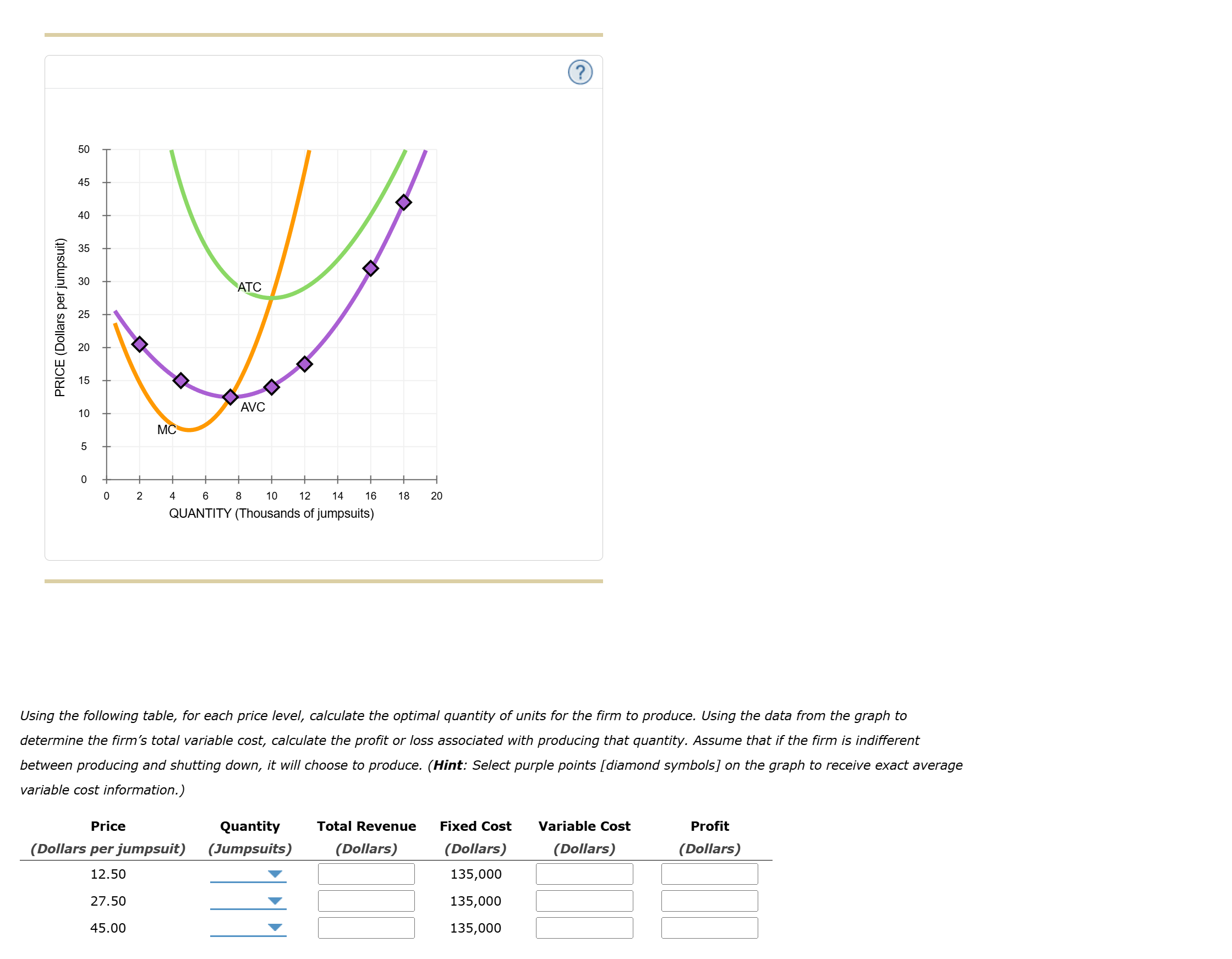Click Profit field for price 12.50

(x=710, y=874)
